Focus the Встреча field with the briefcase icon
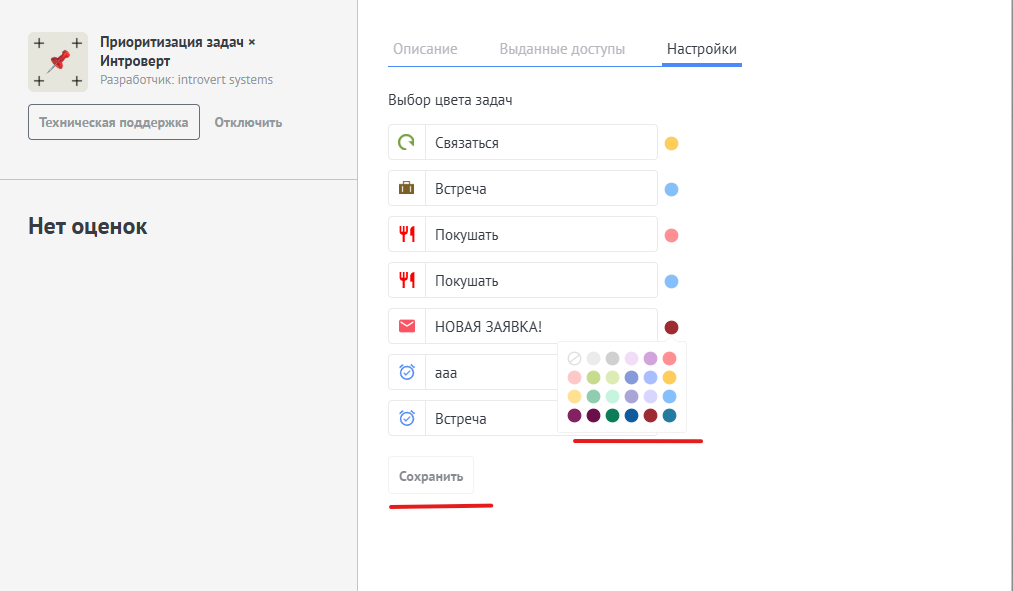The width and height of the screenshot is (1013, 591). [541, 188]
